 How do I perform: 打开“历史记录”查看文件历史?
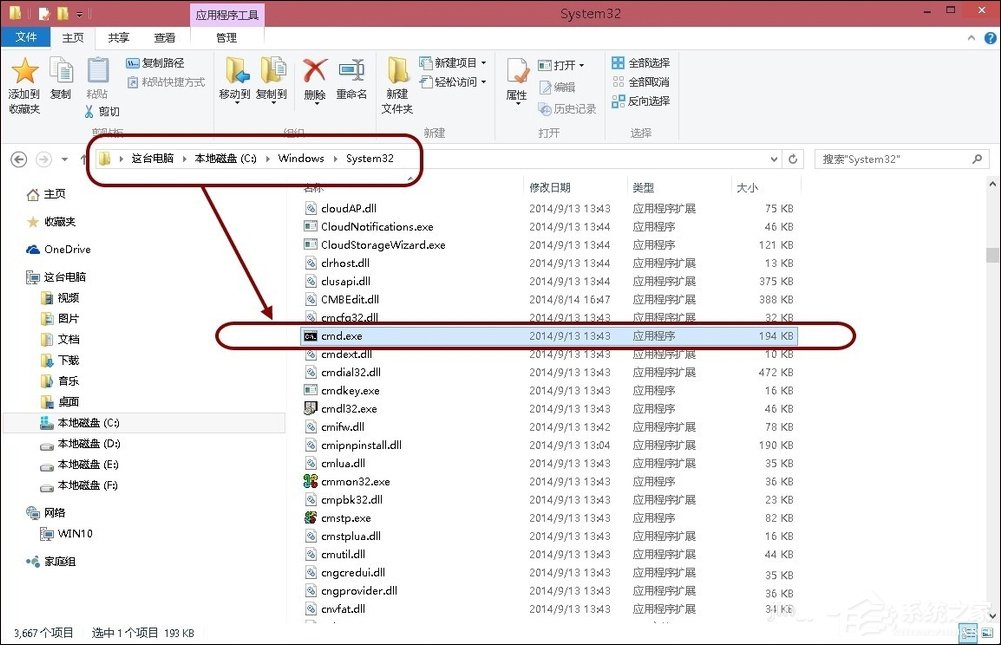click(563, 109)
